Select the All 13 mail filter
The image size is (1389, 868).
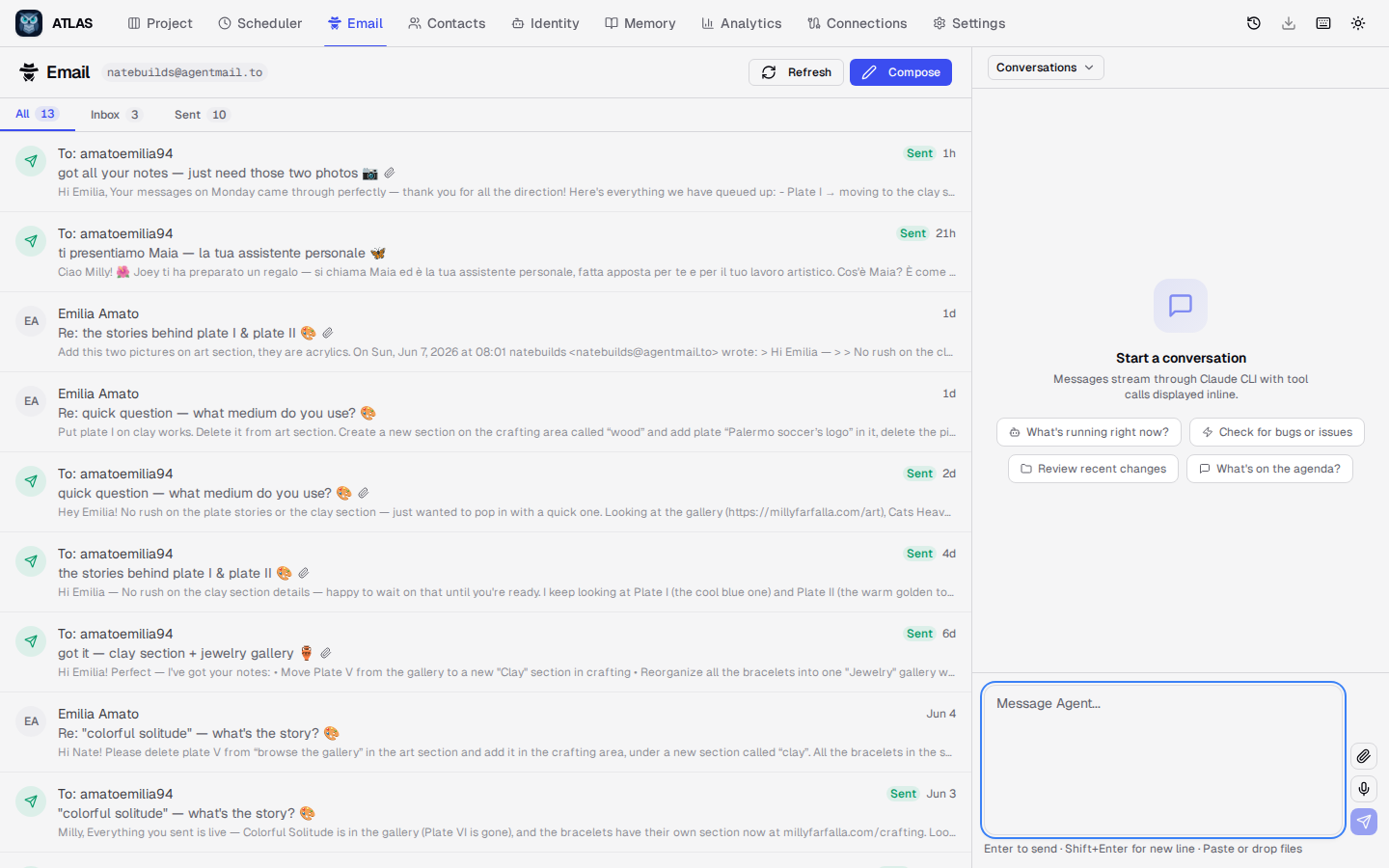[x=37, y=114]
